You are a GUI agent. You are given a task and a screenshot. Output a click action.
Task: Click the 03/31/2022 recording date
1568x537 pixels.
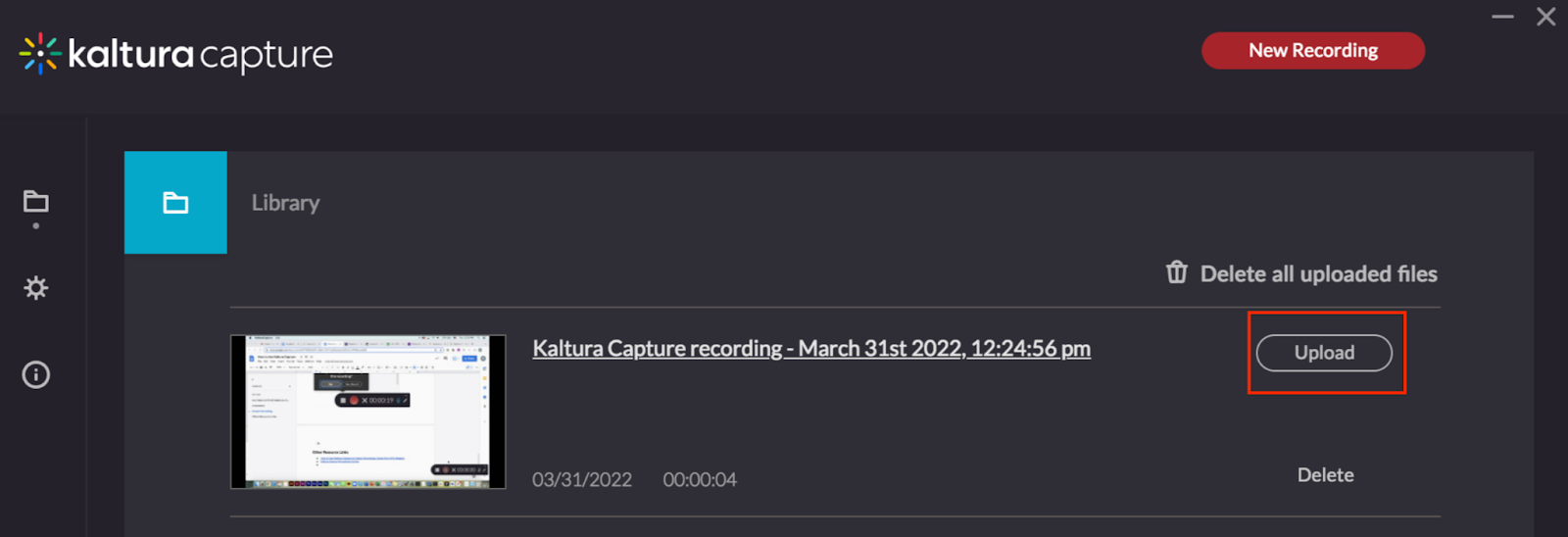point(582,480)
